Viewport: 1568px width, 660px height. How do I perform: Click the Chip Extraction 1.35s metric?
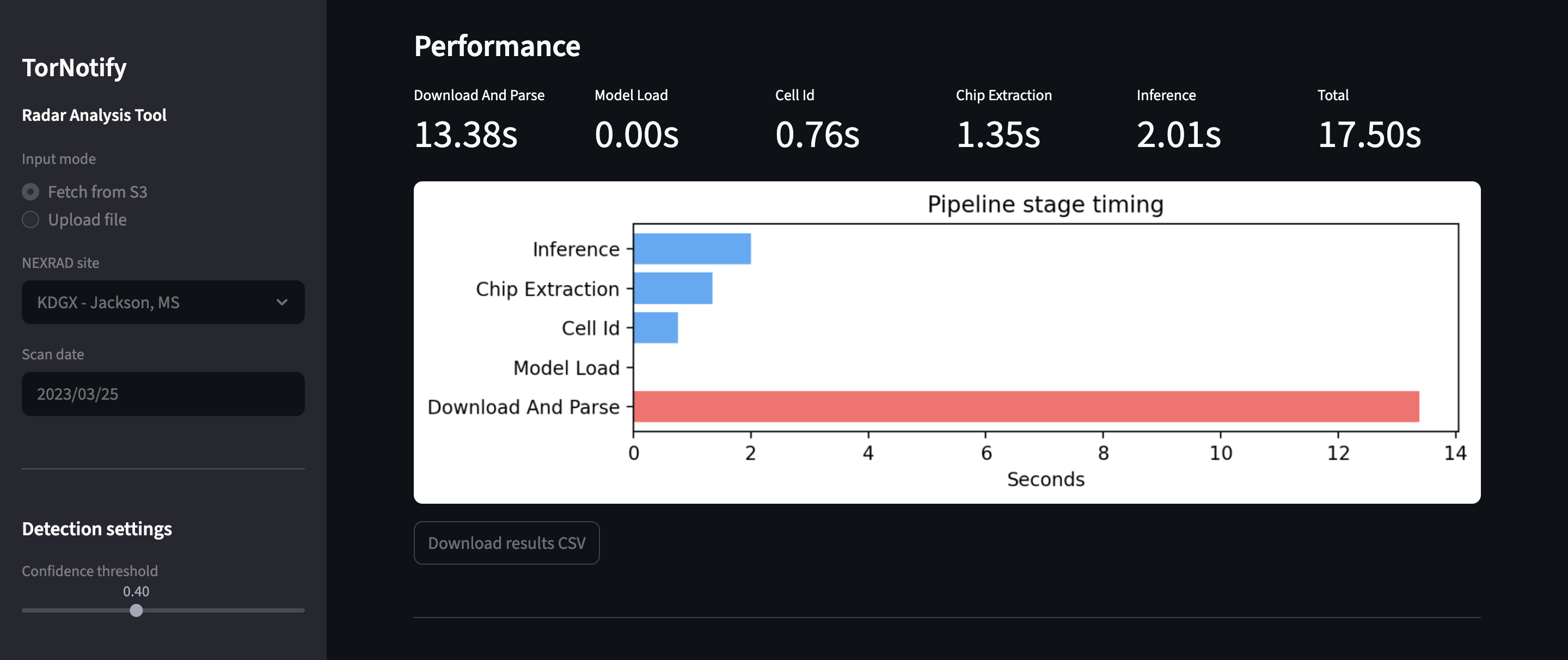(997, 134)
